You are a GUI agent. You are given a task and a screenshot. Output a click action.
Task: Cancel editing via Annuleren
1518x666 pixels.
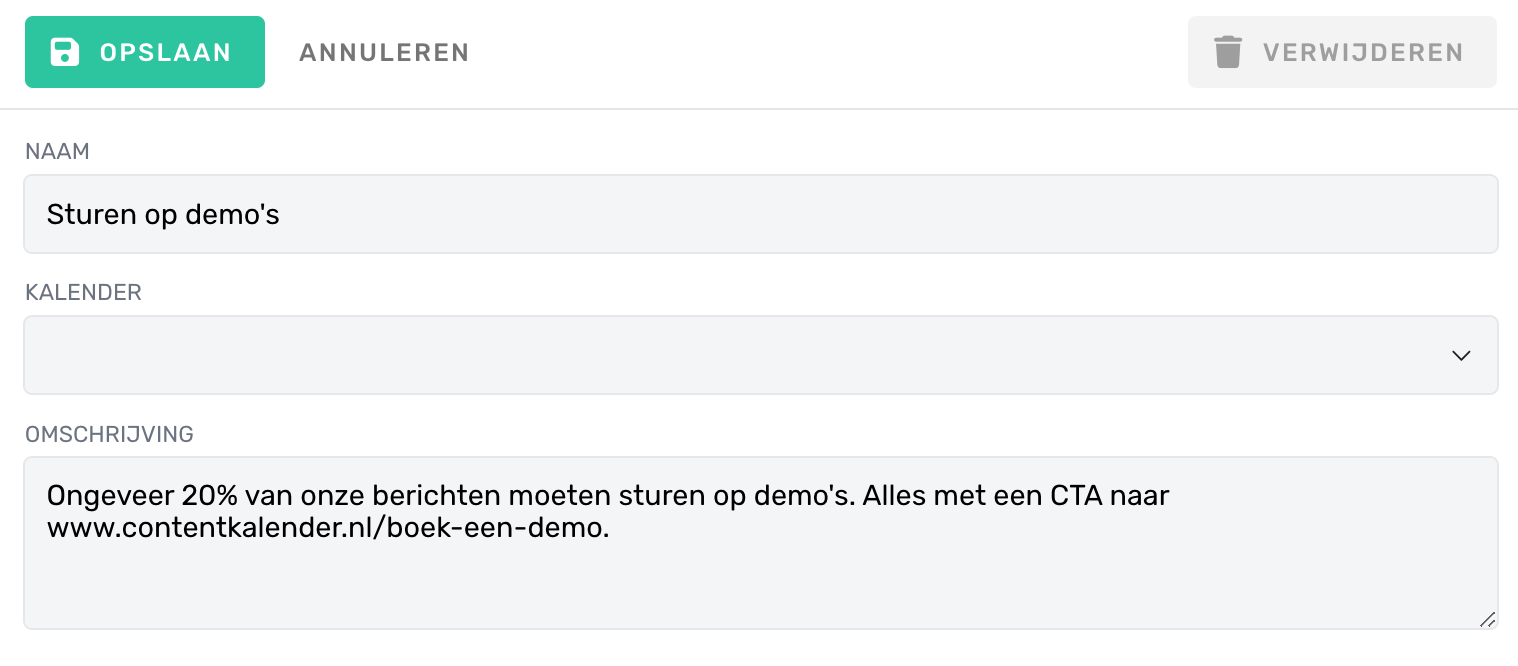(384, 52)
